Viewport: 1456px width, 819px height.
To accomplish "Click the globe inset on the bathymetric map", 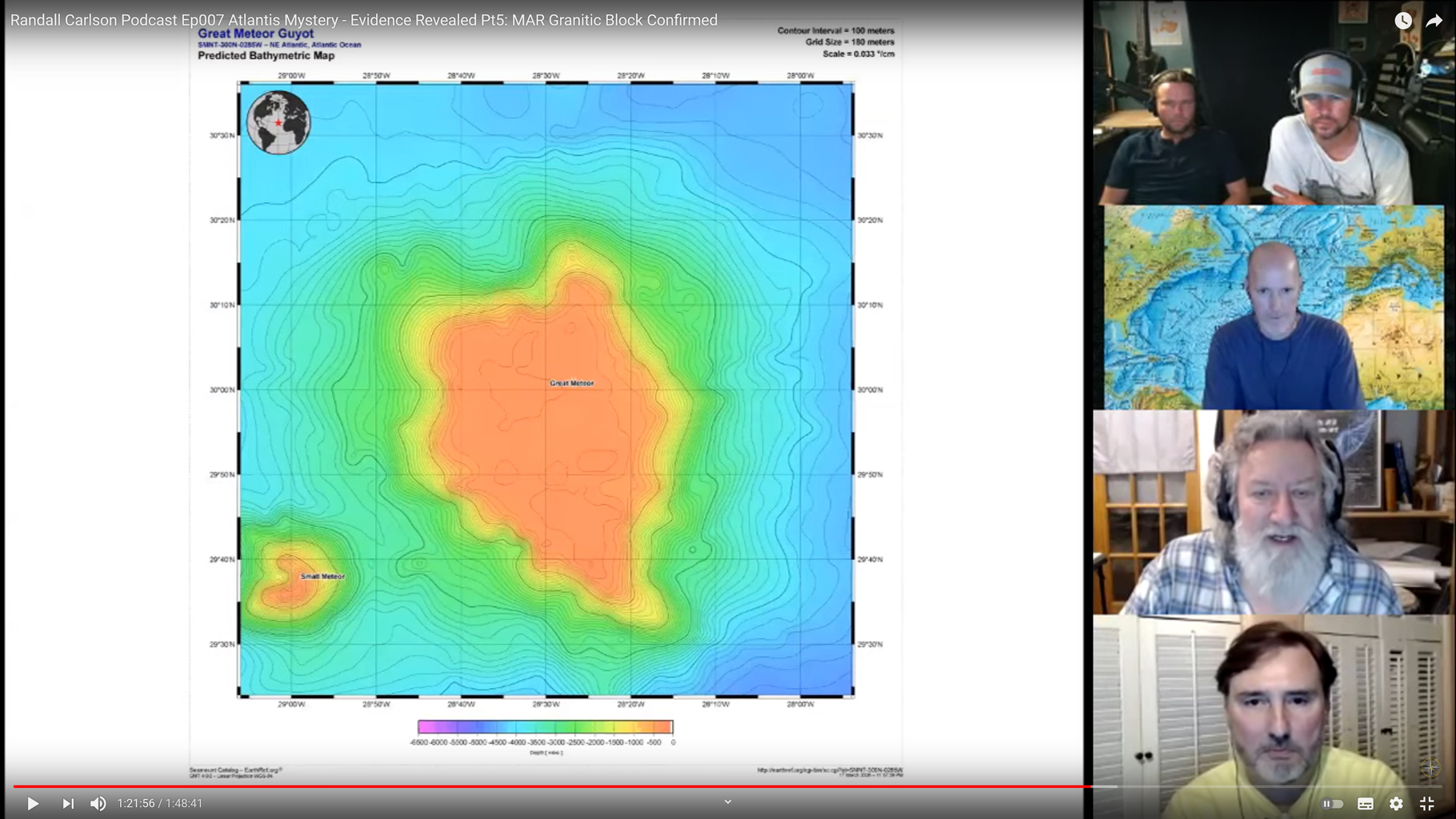I will pos(278,122).
